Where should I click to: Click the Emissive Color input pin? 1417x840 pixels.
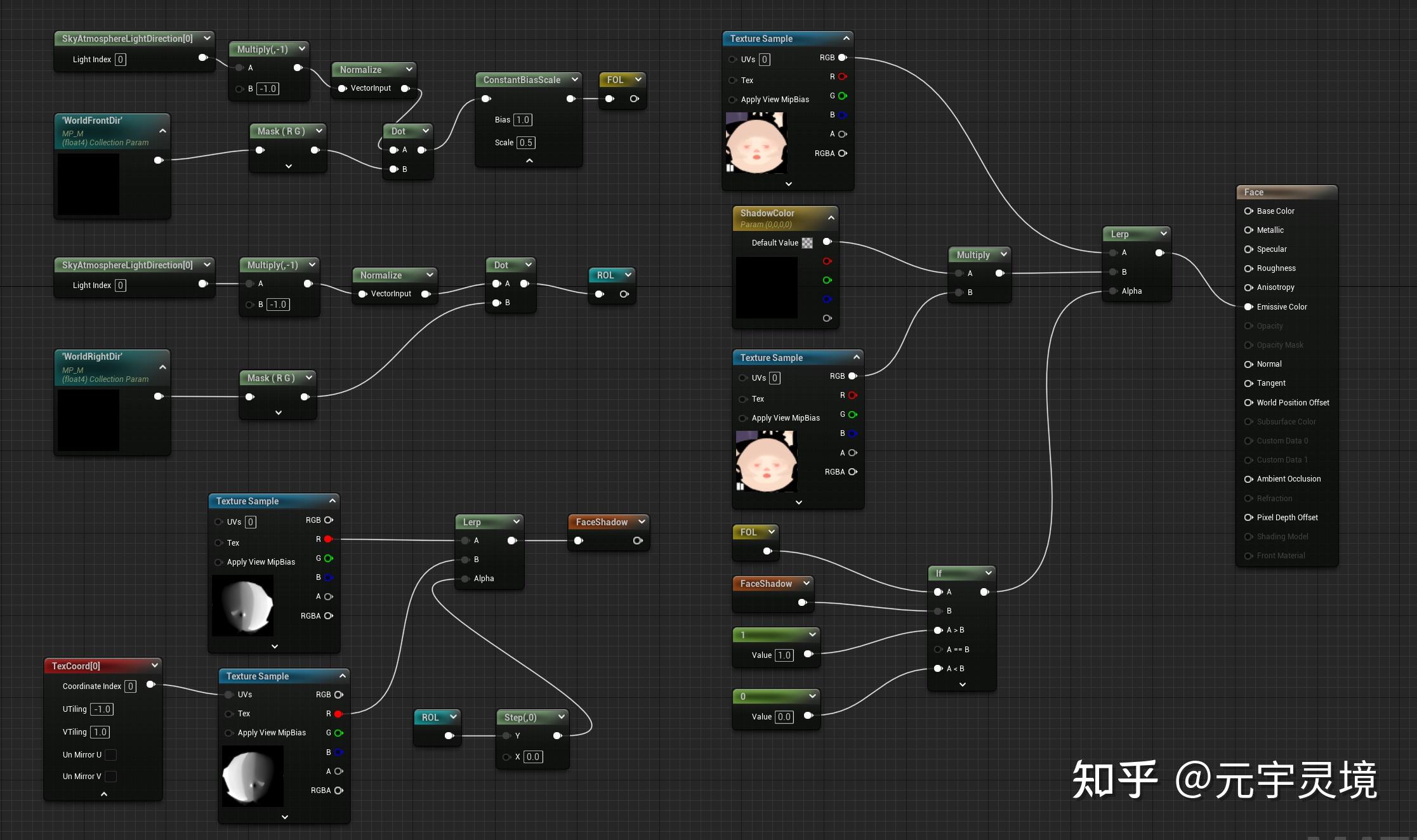coord(1248,307)
